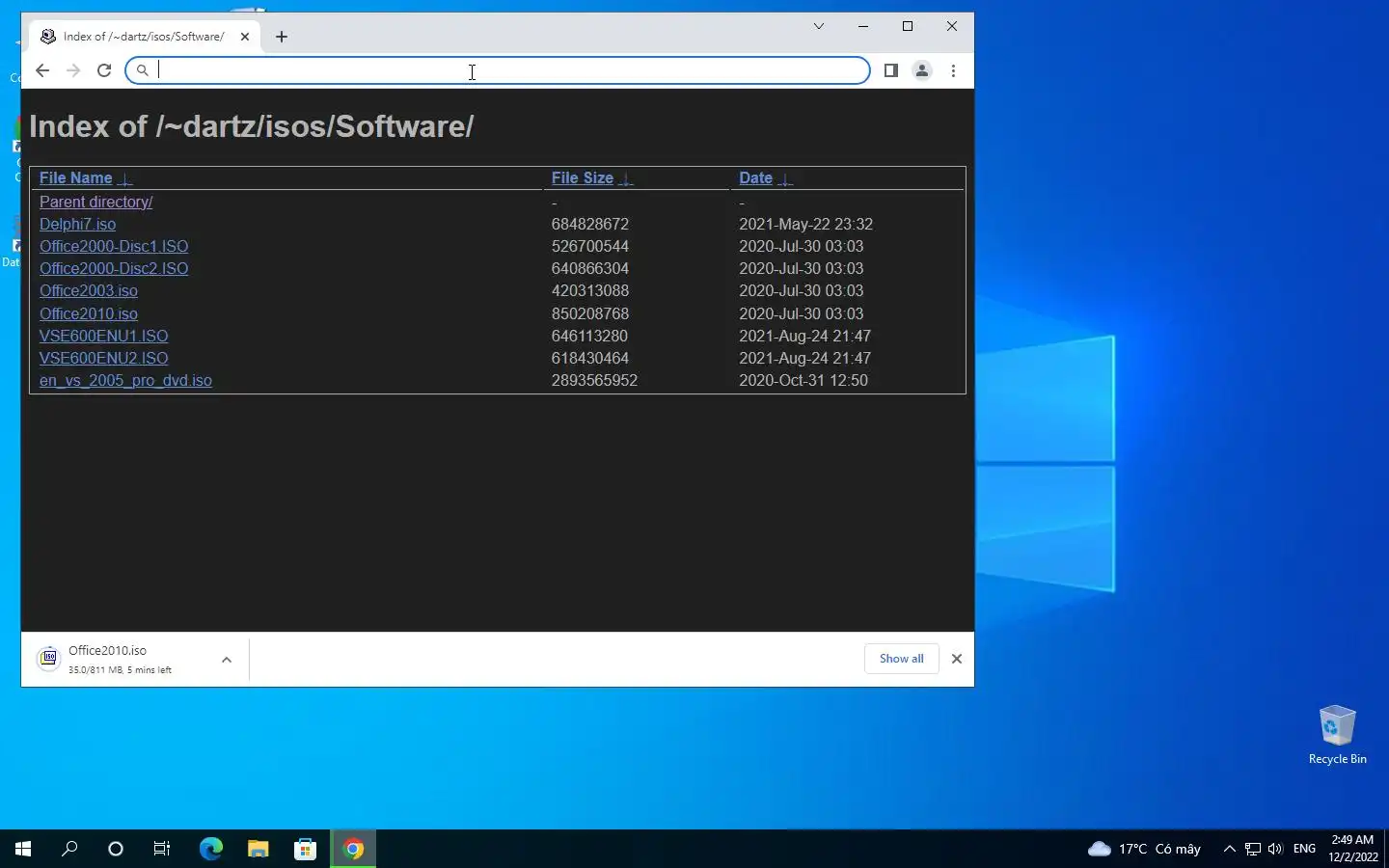This screenshot has height=868, width=1389.
Task: Click Show all downloads button
Action: (x=901, y=659)
